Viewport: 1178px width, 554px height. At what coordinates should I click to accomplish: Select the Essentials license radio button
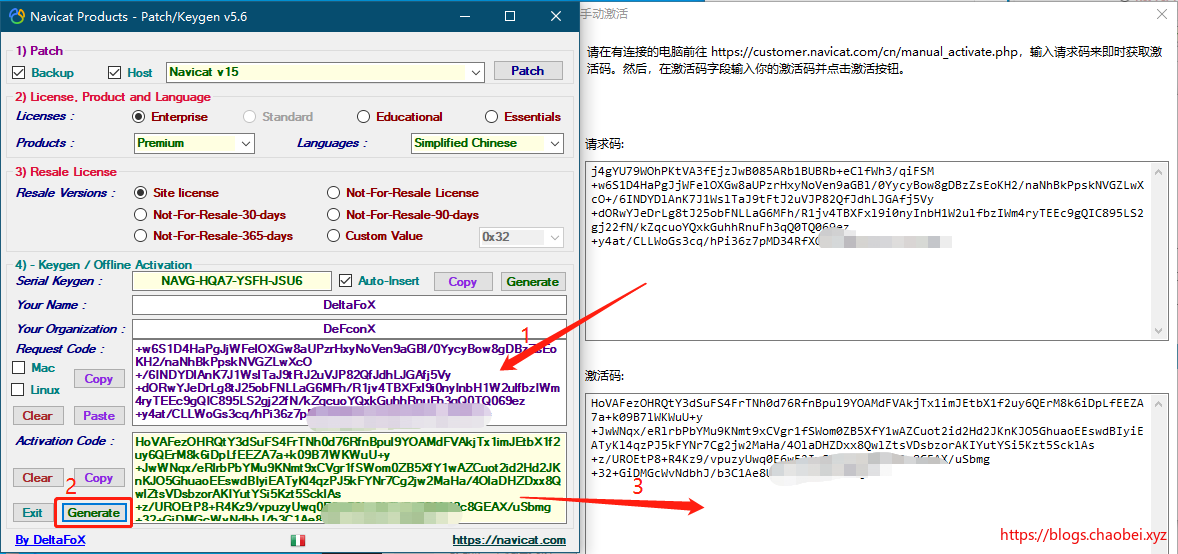(x=491, y=117)
